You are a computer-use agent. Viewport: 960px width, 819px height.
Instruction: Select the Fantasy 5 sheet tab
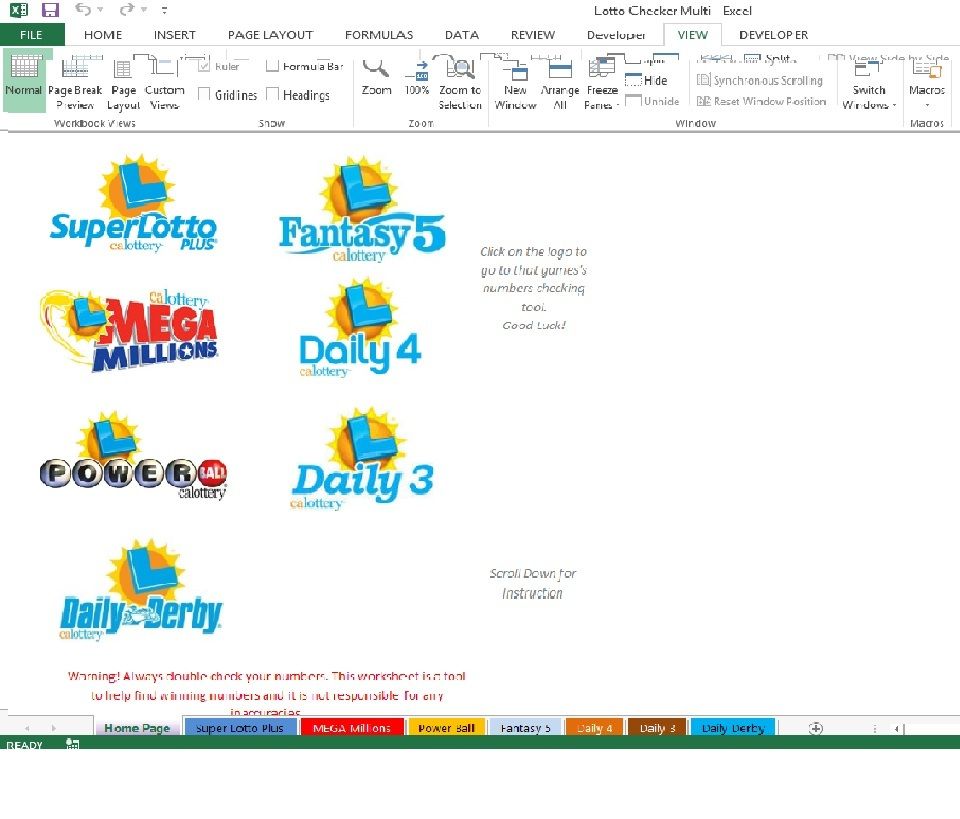[525, 728]
